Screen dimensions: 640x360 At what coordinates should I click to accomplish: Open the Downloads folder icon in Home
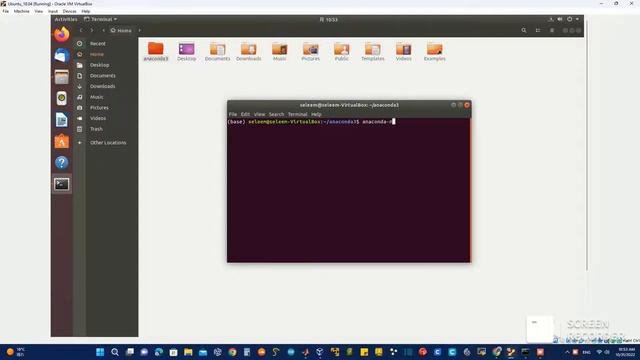pyautogui.click(x=249, y=52)
